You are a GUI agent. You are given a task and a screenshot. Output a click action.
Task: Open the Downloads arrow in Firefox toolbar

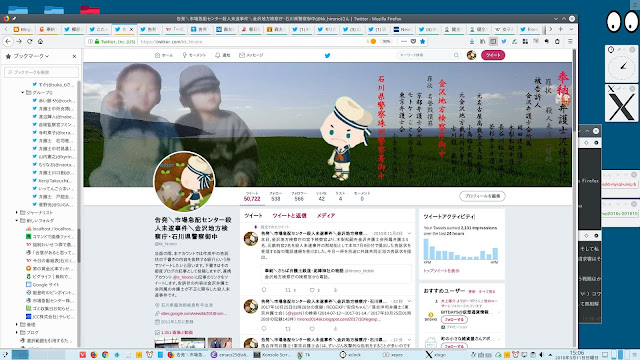(x=472, y=41)
